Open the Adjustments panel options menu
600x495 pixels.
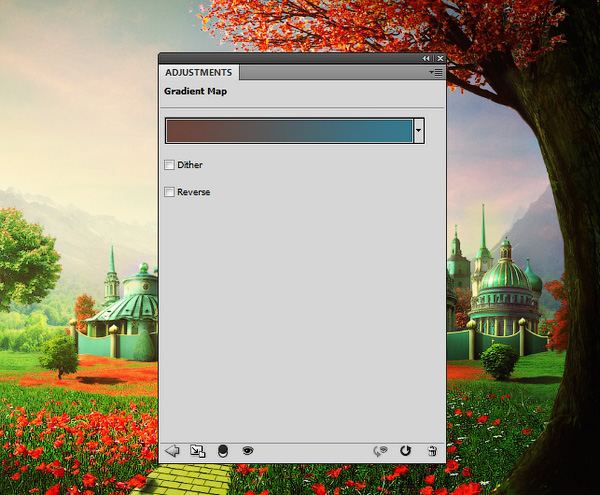click(436, 72)
